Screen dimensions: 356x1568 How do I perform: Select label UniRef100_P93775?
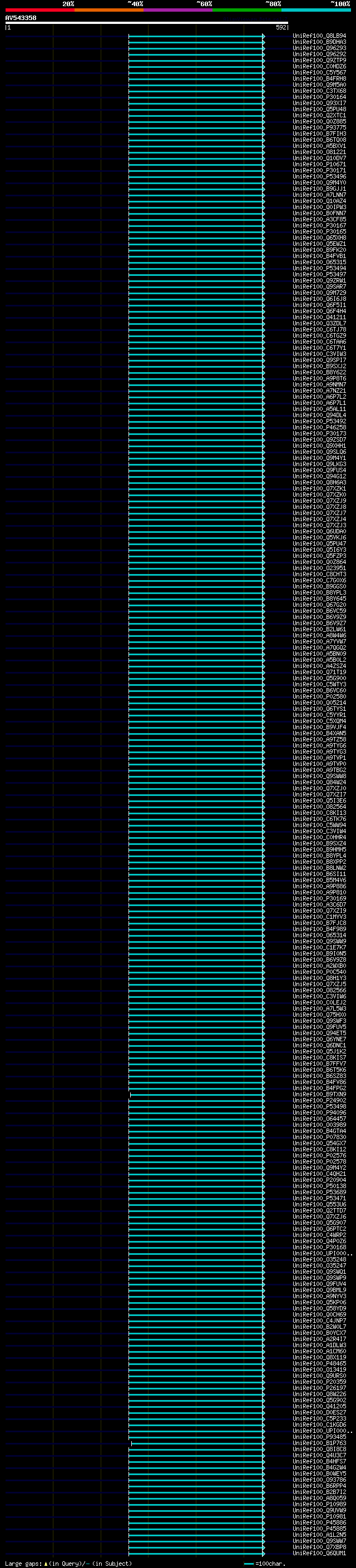[x=319, y=127]
